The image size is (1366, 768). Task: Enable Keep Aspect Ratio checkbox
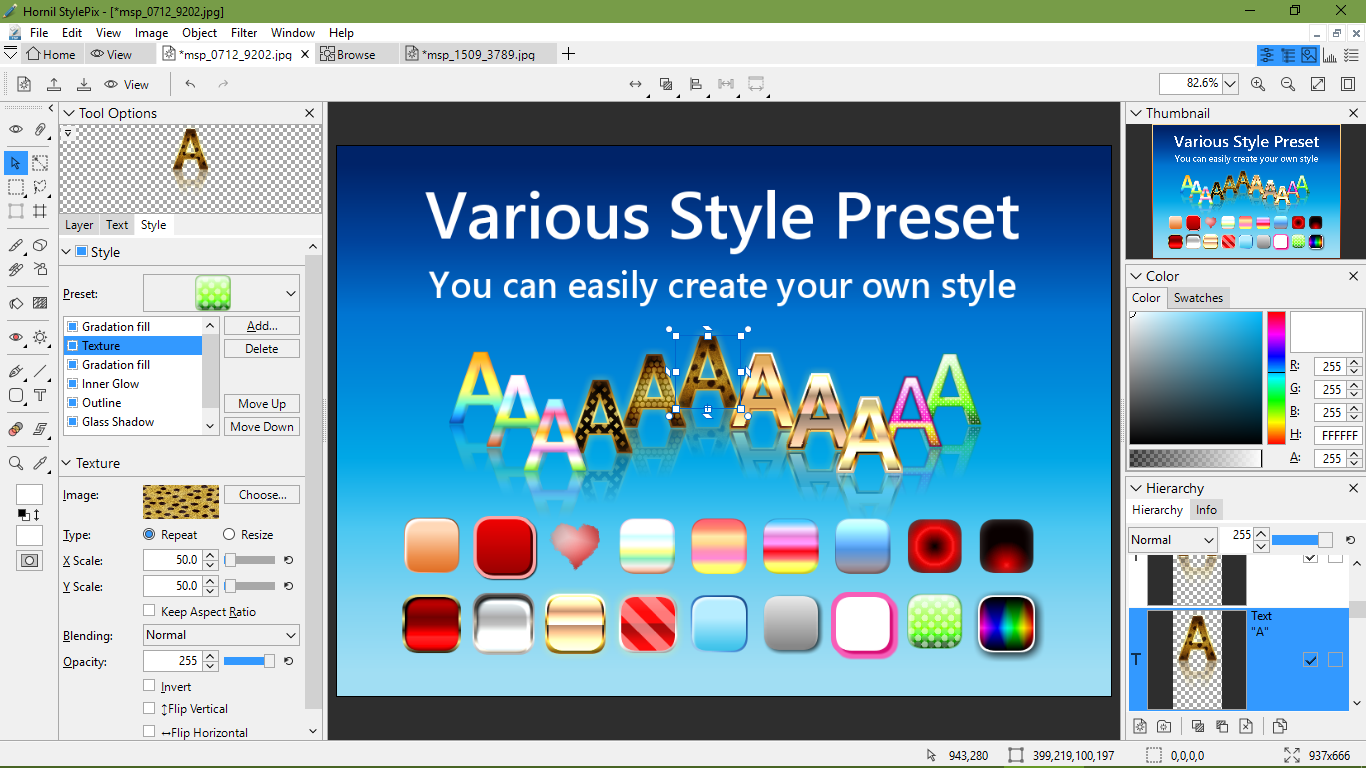pos(149,611)
